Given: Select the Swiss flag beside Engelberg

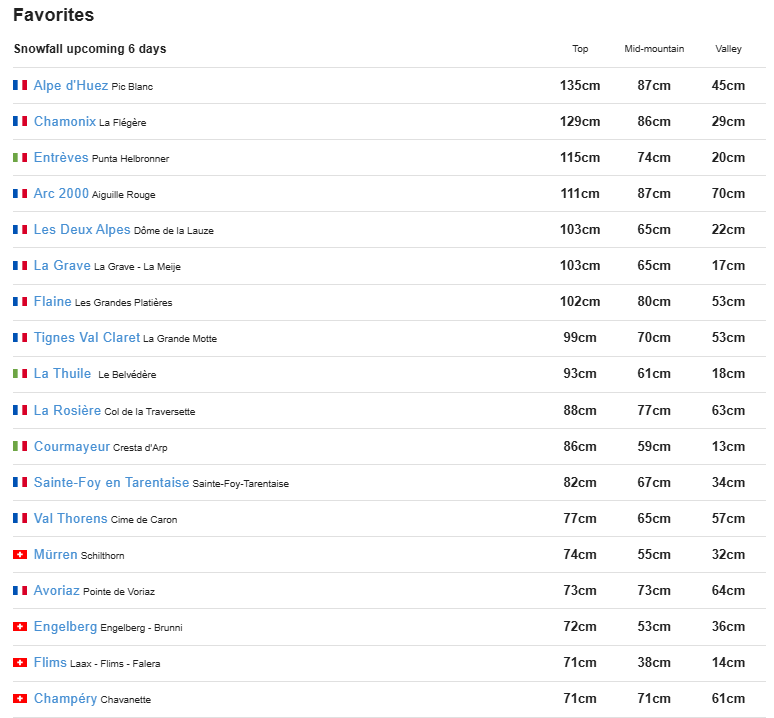Looking at the screenshot, I should click(x=20, y=627).
